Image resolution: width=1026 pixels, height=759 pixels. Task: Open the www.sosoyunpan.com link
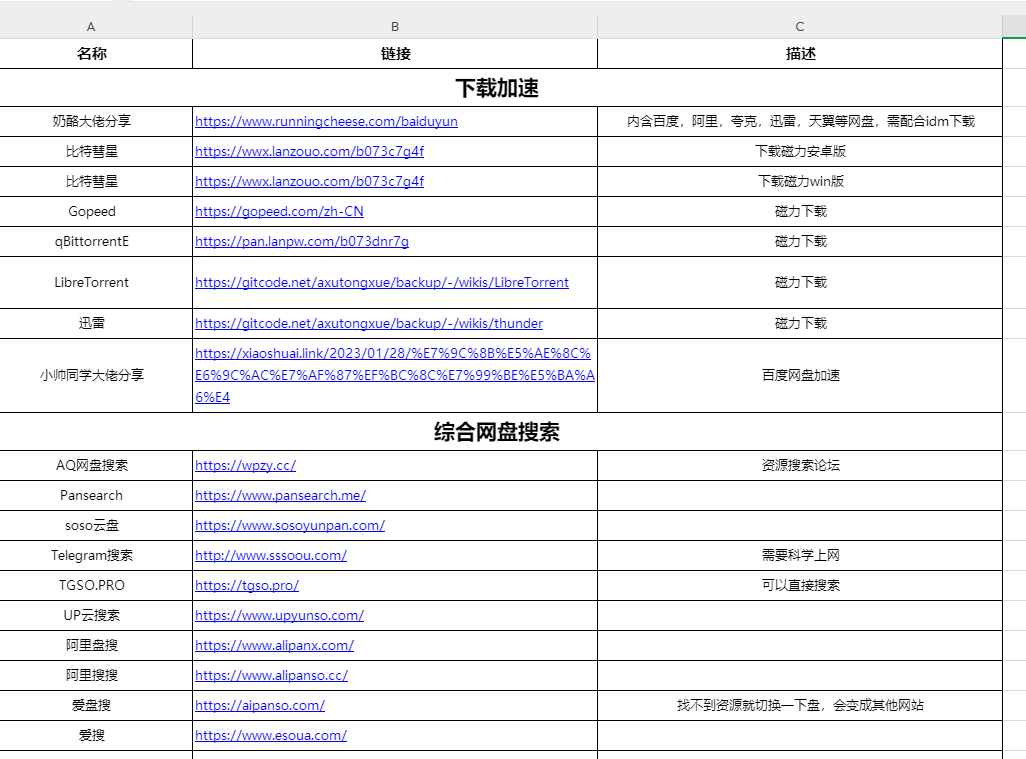click(290, 525)
